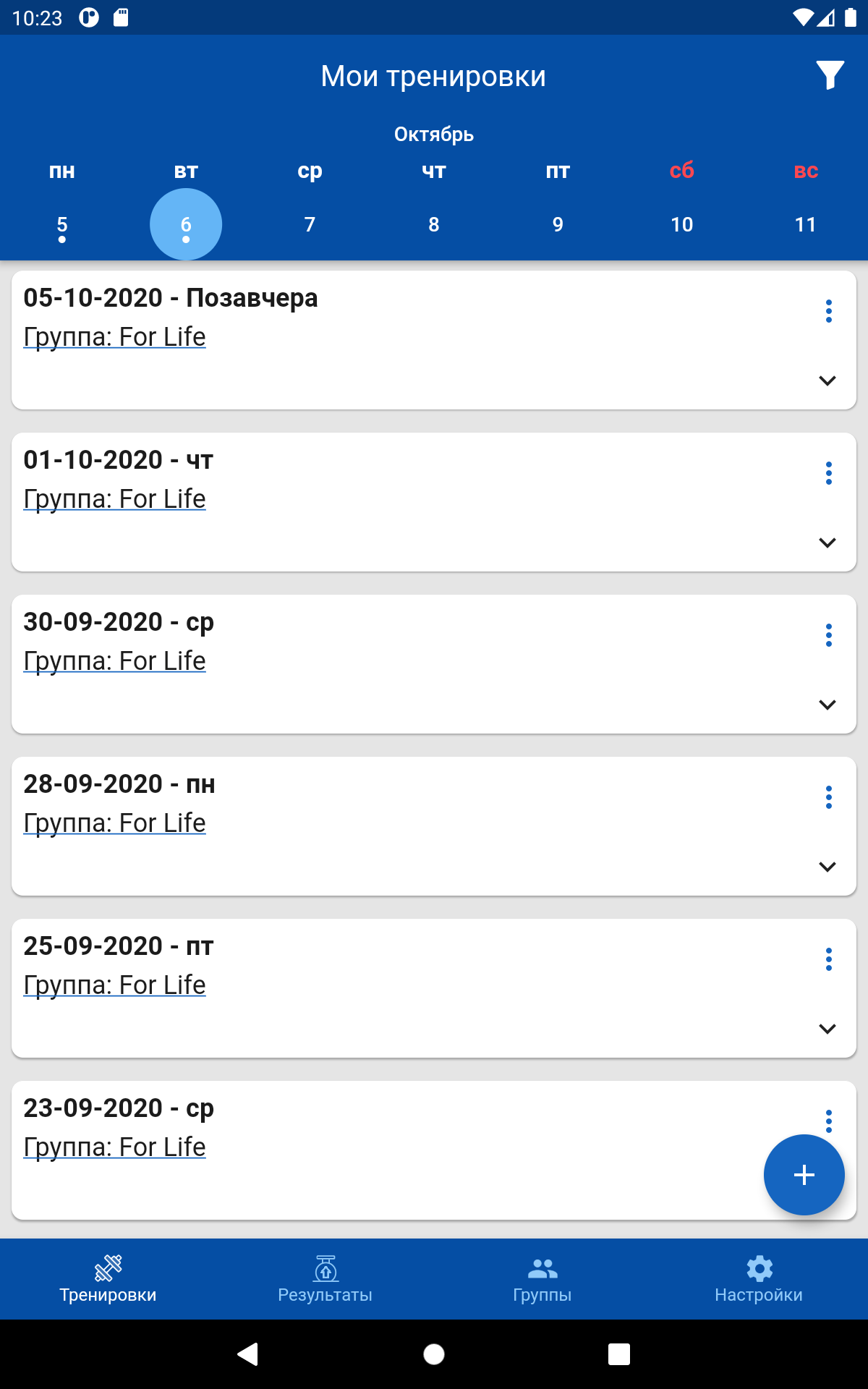The image size is (868, 1389).
Task: Open group link on 23-09-2020 card
Action: [114, 1147]
